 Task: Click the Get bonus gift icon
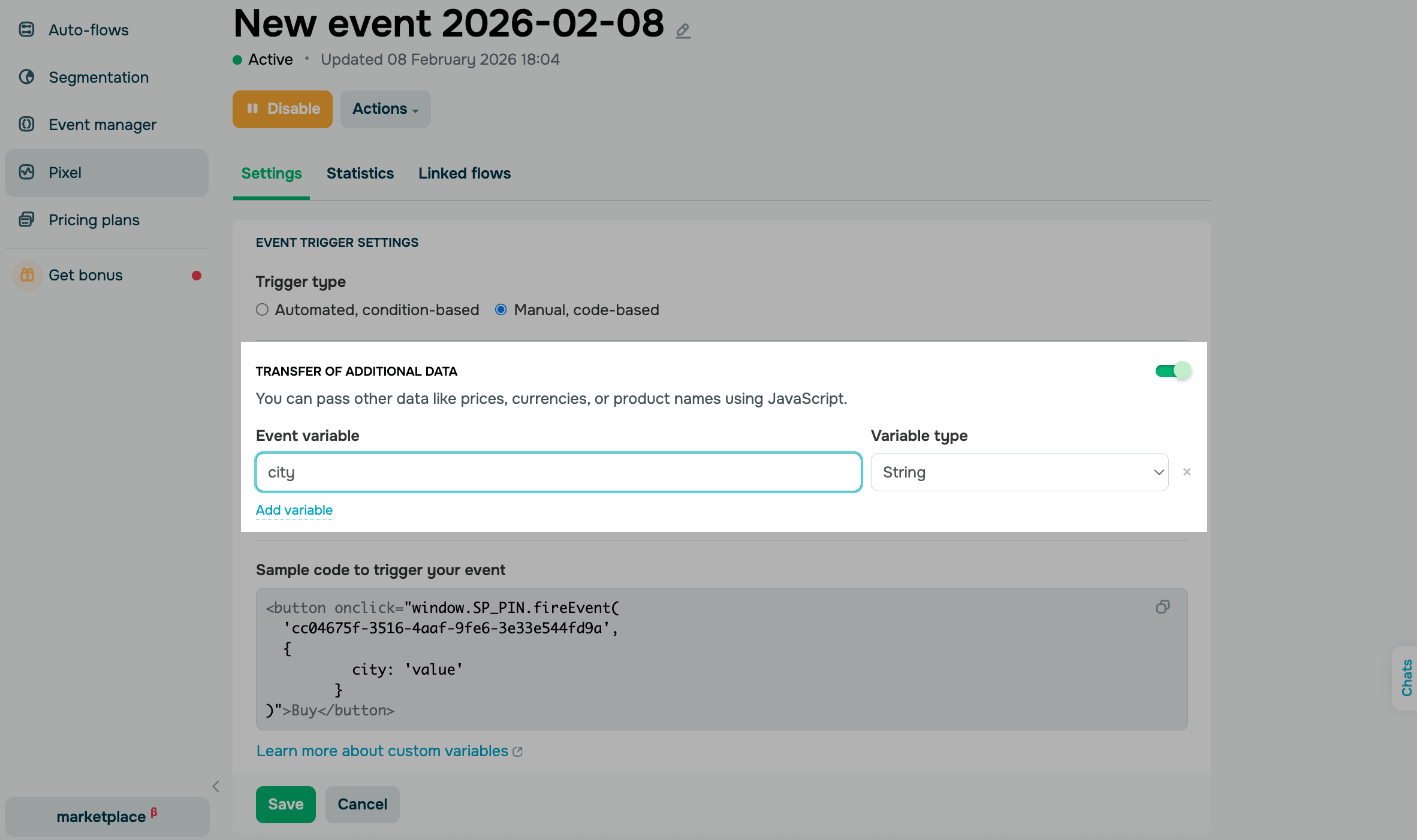pos(28,275)
